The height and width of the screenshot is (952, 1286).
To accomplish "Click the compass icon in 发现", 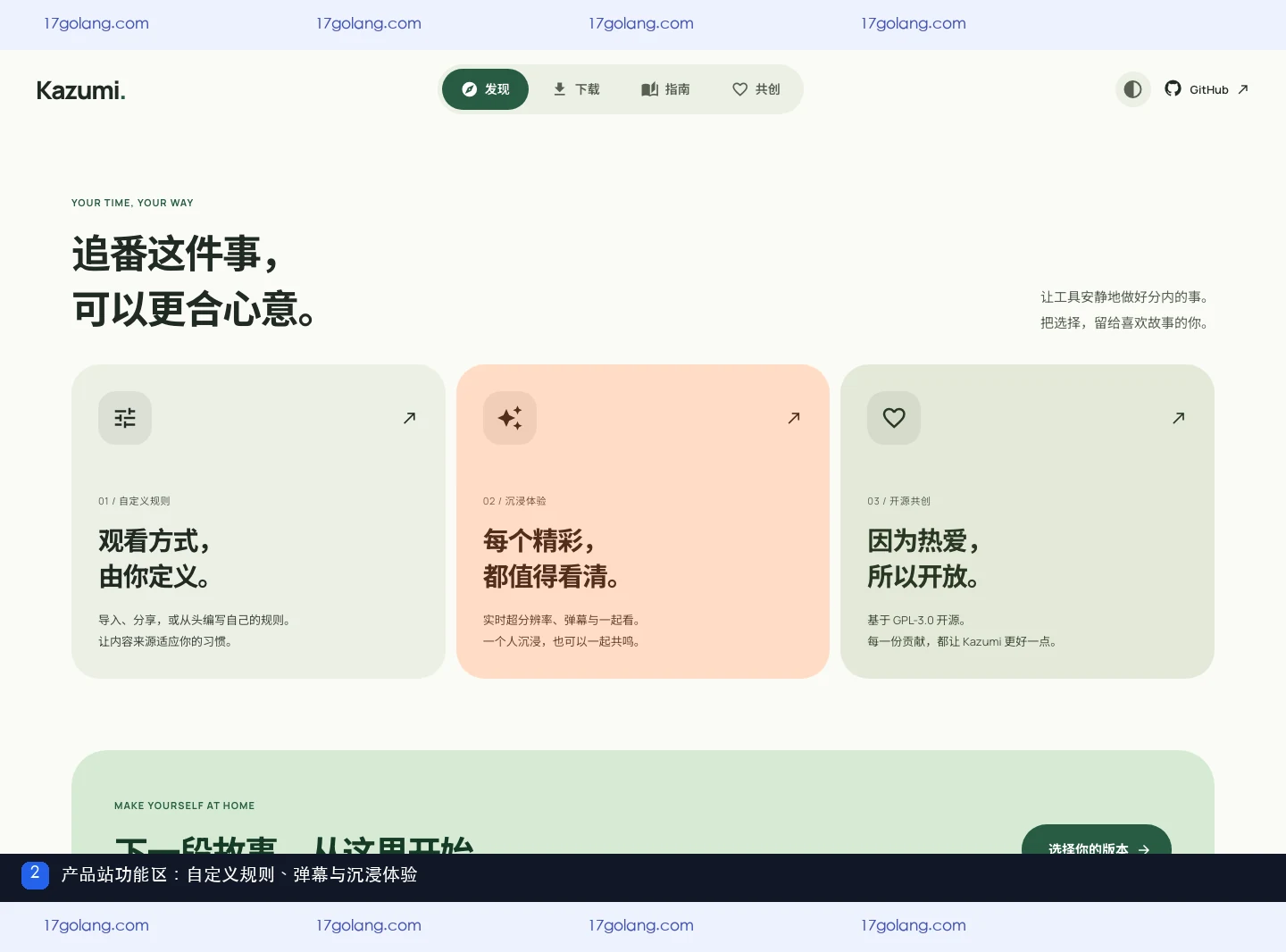I will (x=469, y=89).
